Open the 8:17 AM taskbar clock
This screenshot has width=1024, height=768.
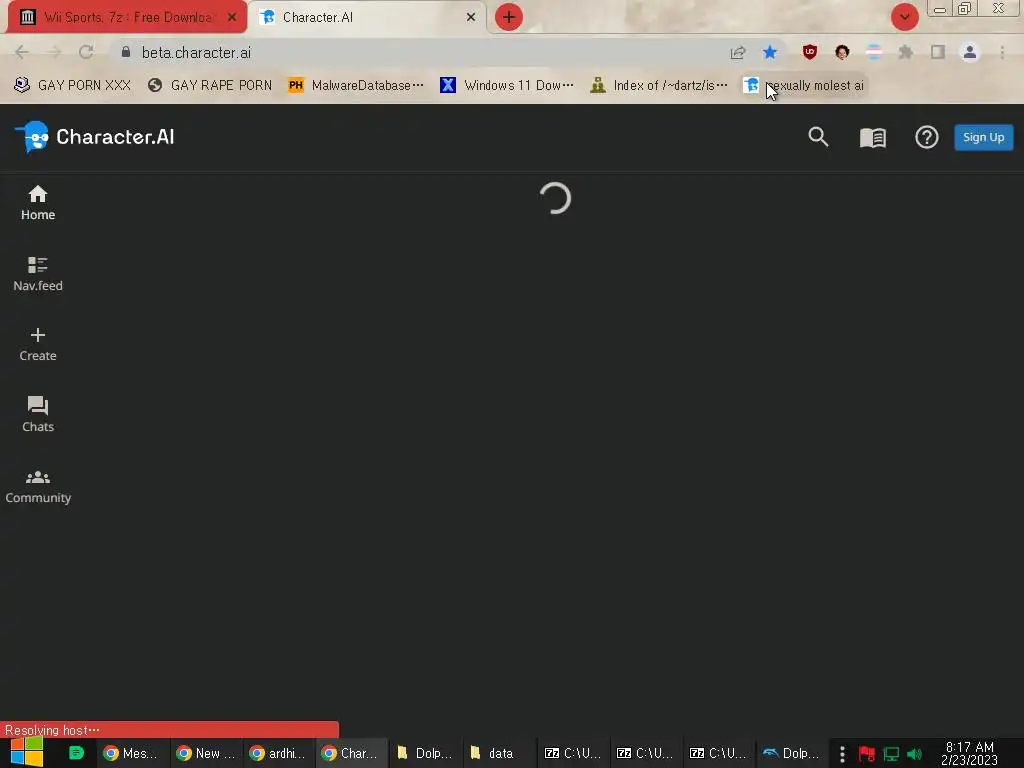pyautogui.click(x=969, y=754)
